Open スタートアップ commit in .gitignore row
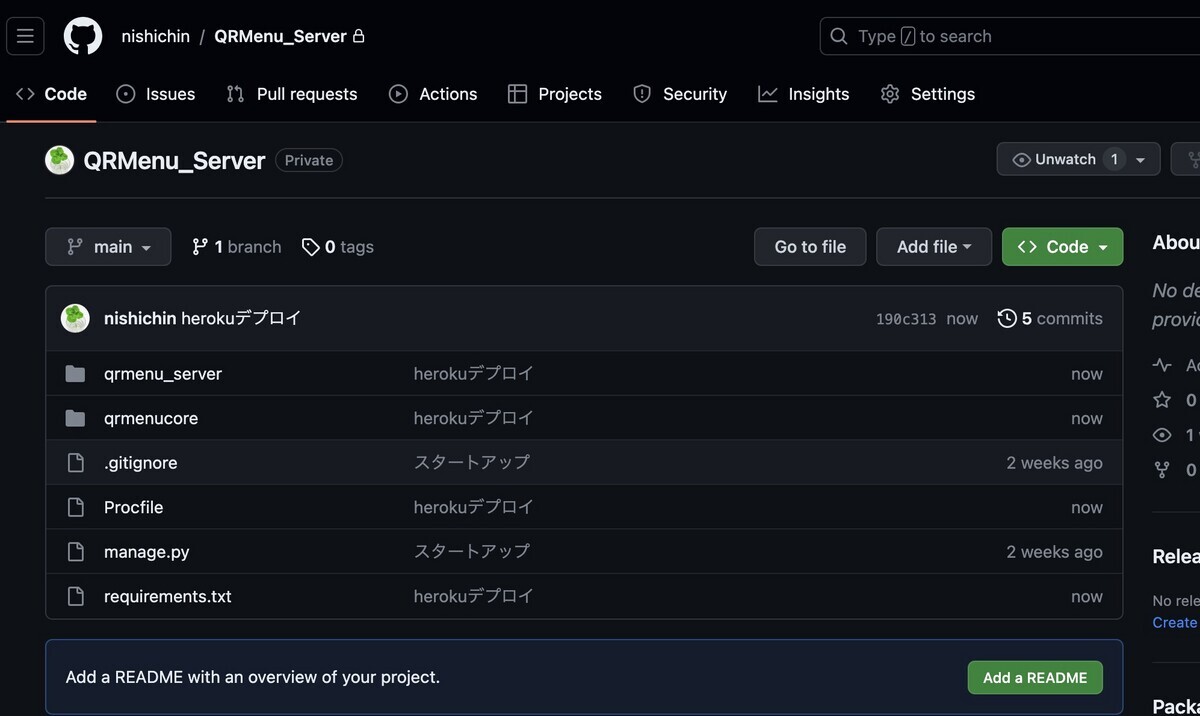Image resolution: width=1200 pixels, height=716 pixels. pyautogui.click(x=472, y=463)
